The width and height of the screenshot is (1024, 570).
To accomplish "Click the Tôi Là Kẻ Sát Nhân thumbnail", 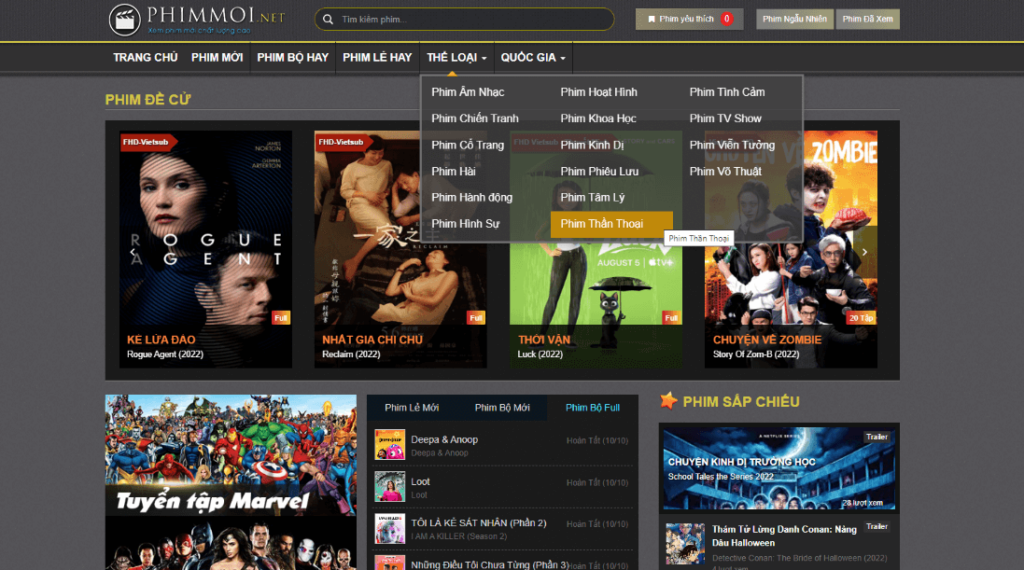I will 389,528.
